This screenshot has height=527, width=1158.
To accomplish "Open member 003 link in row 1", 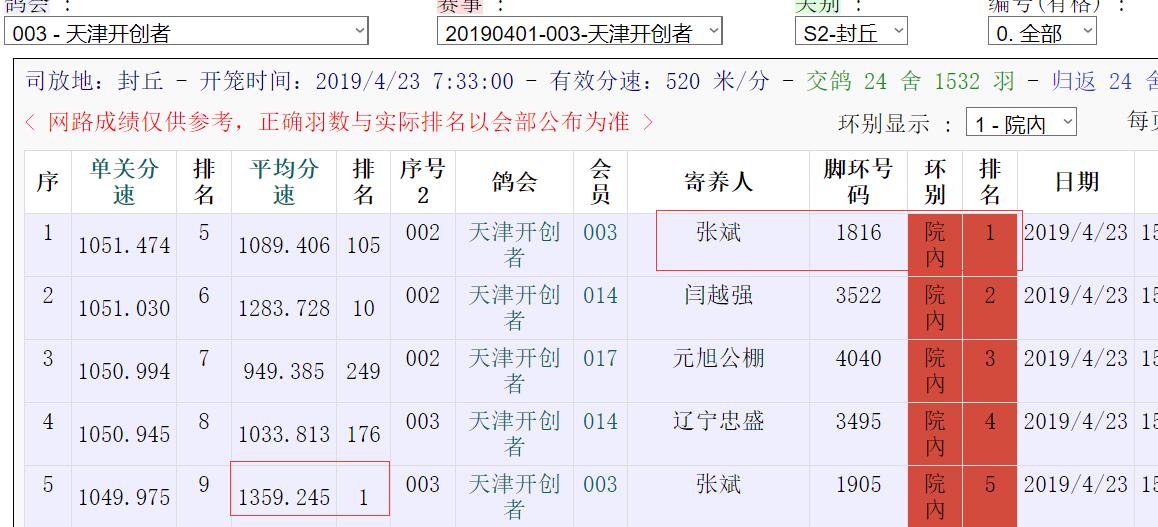I will pos(600,233).
